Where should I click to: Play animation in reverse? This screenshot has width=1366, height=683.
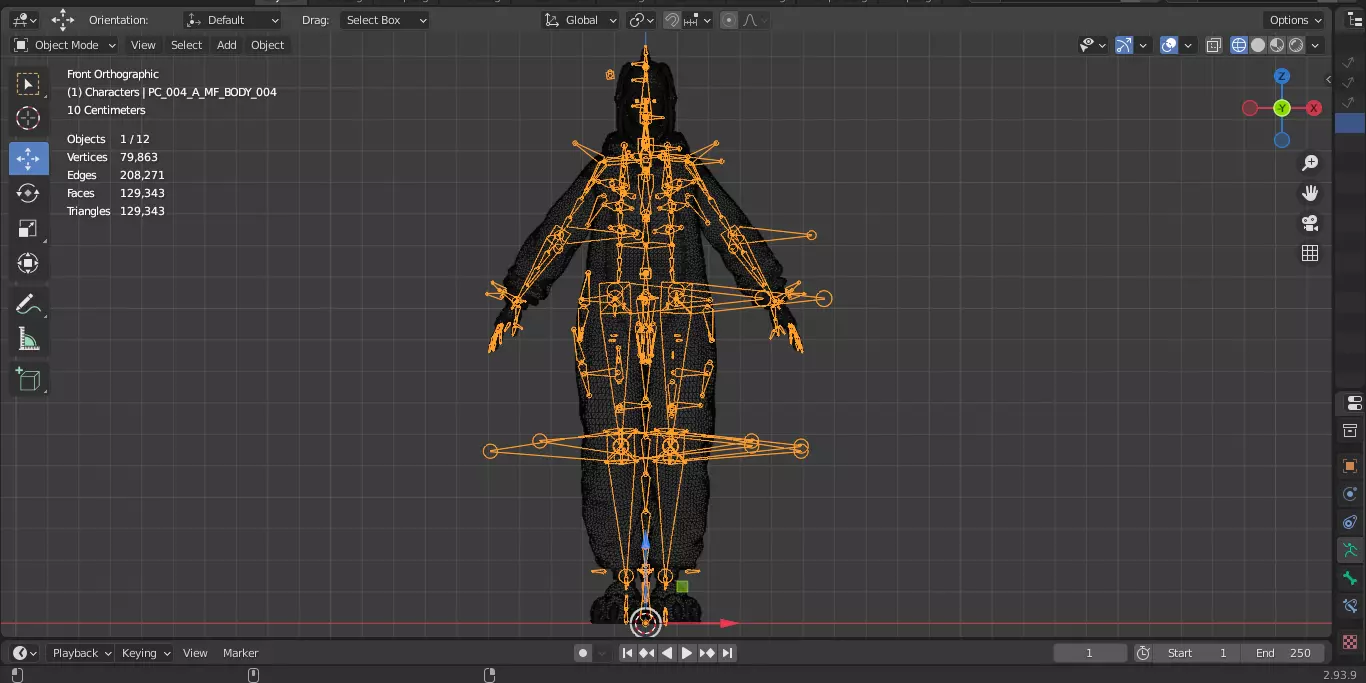point(667,653)
